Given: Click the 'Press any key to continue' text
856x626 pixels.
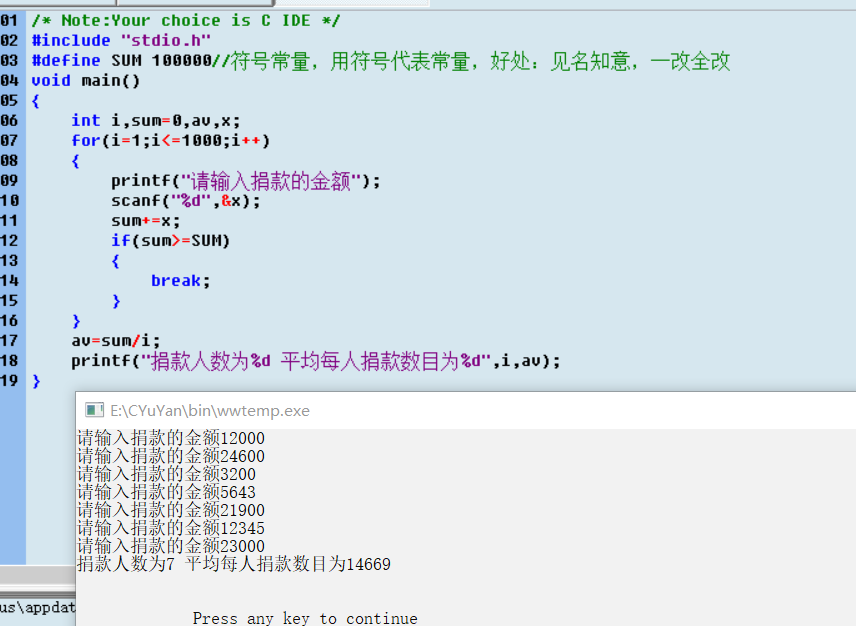Looking at the screenshot, I should point(305,618).
